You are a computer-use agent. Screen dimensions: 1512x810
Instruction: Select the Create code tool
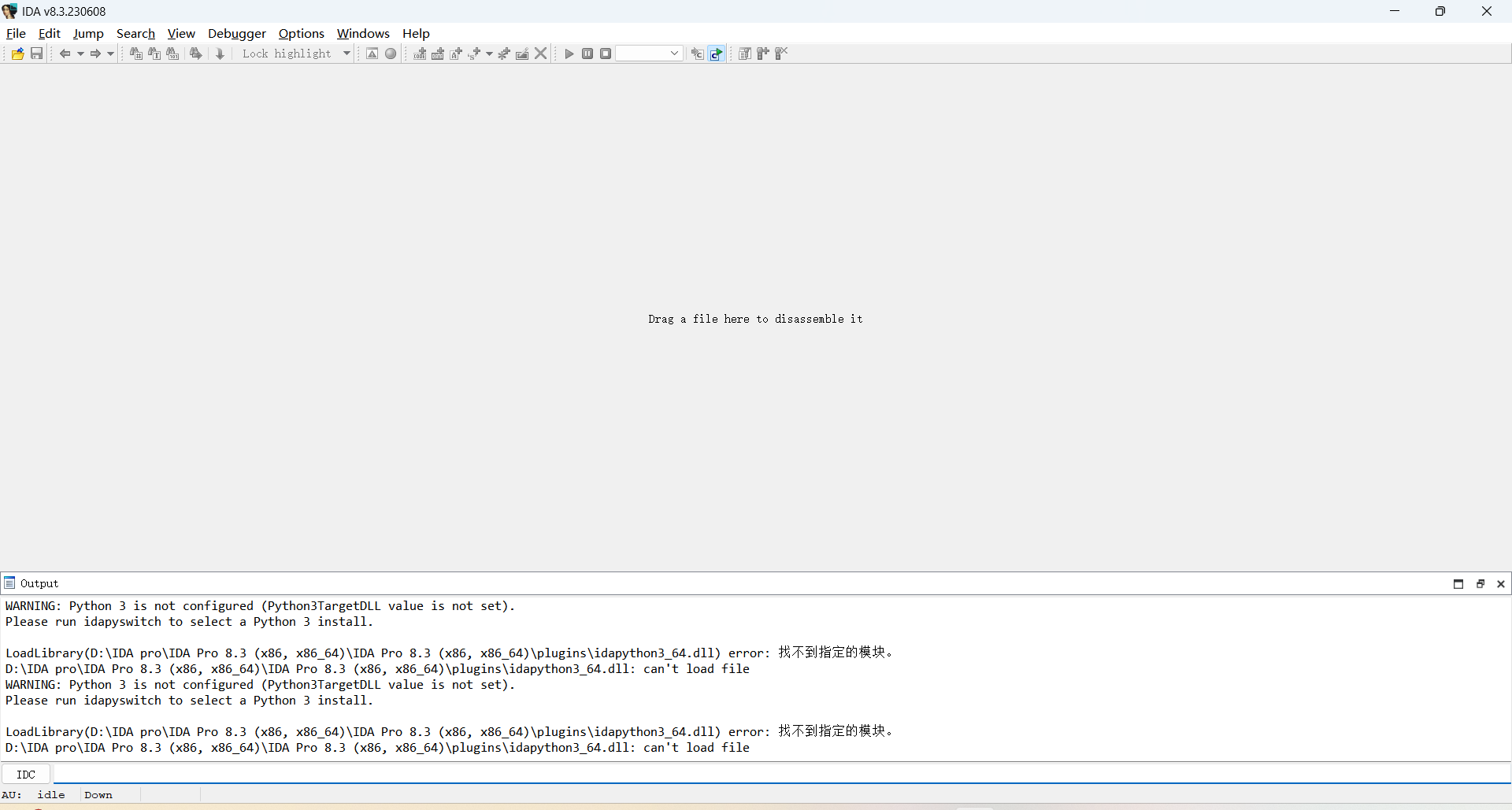pos(420,53)
